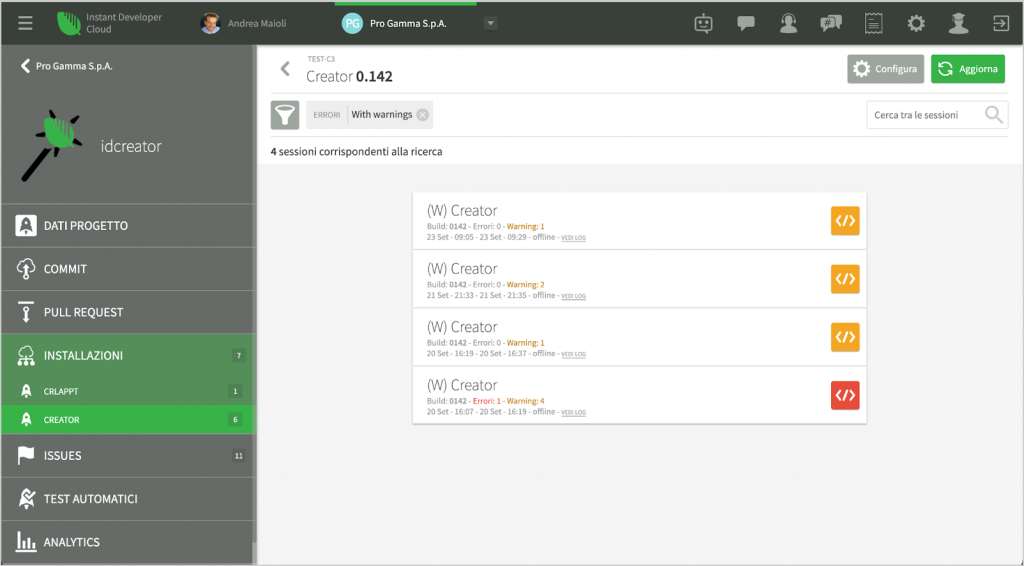Screen dimensions: 1024x566
Task: Open the hashtag forum chat icon
Action: pos(831,24)
